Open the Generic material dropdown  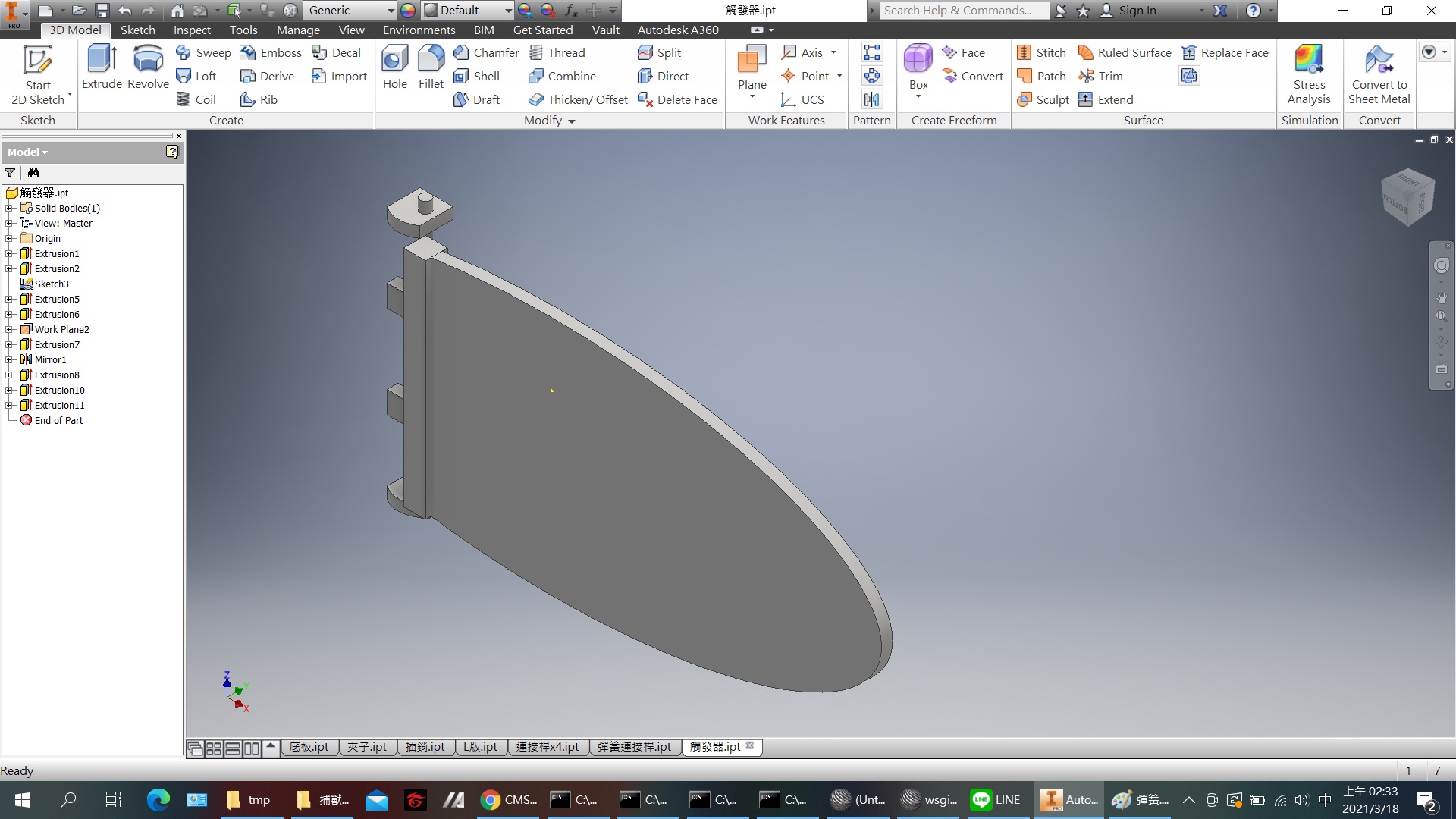(391, 11)
